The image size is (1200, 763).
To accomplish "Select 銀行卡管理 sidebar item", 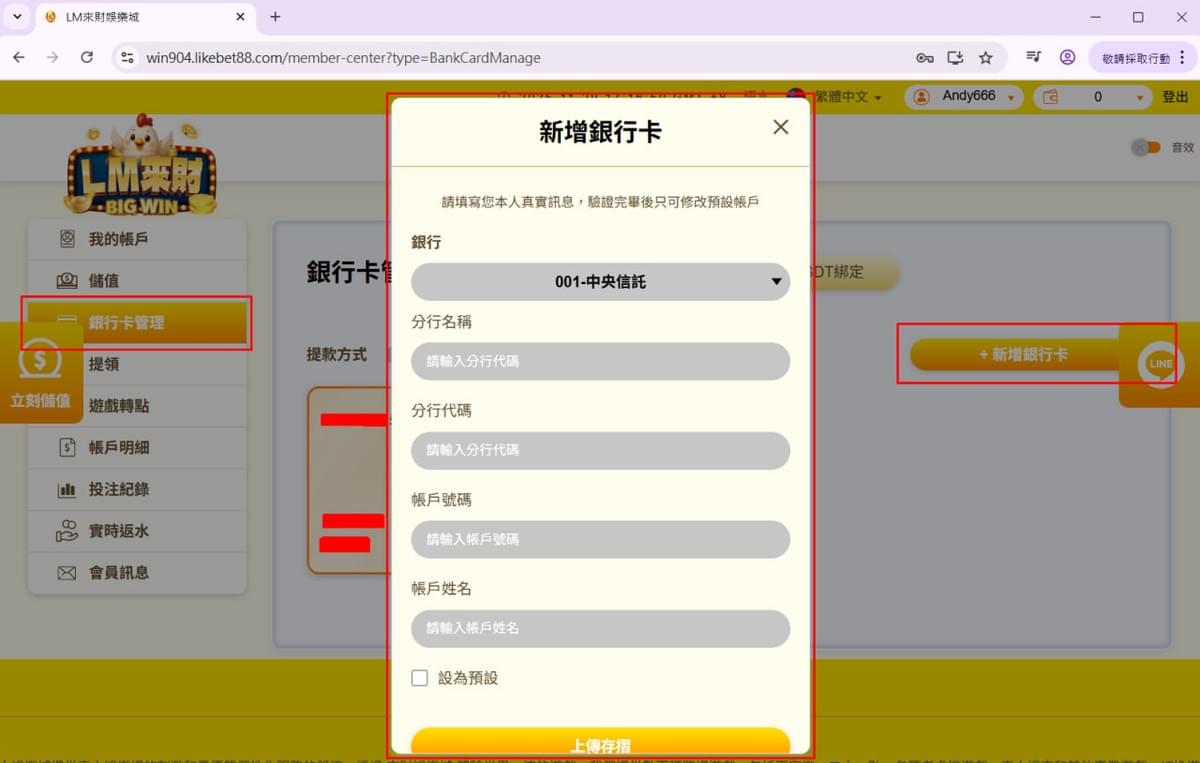I will (x=137, y=323).
